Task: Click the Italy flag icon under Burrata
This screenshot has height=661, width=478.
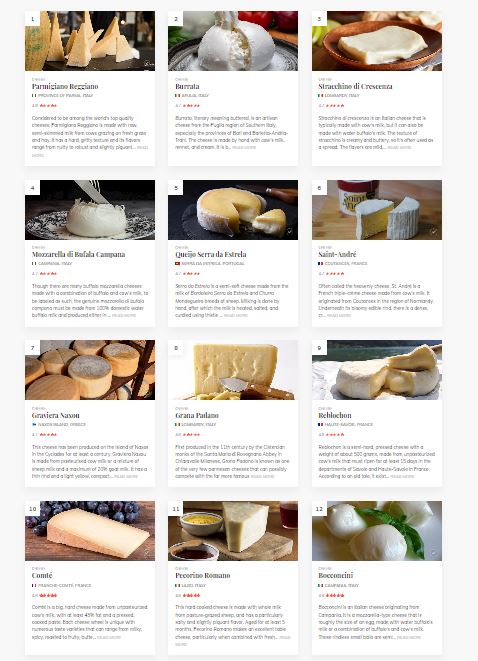Action: [177, 96]
